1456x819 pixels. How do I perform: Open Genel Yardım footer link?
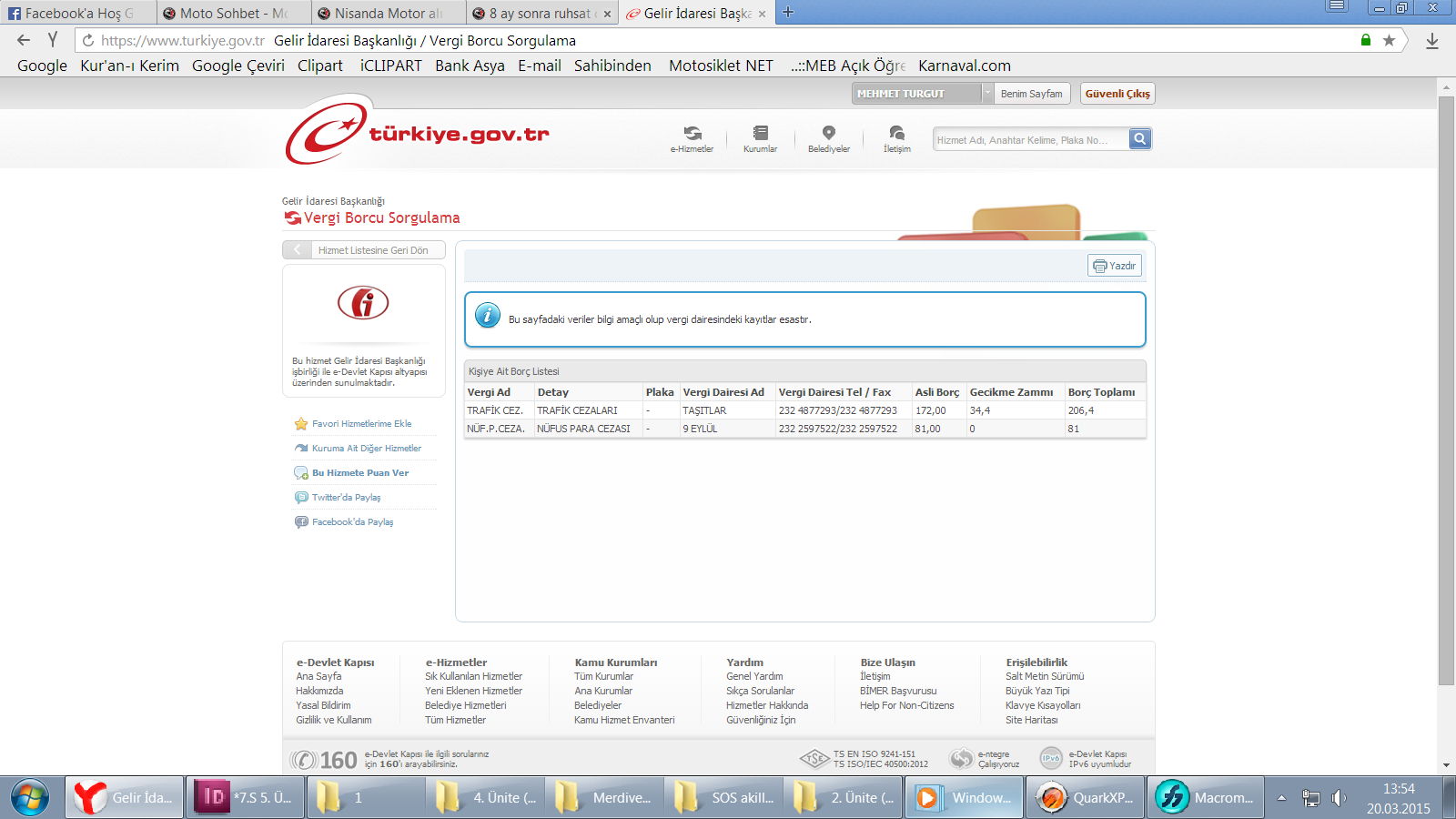pos(754,676)
